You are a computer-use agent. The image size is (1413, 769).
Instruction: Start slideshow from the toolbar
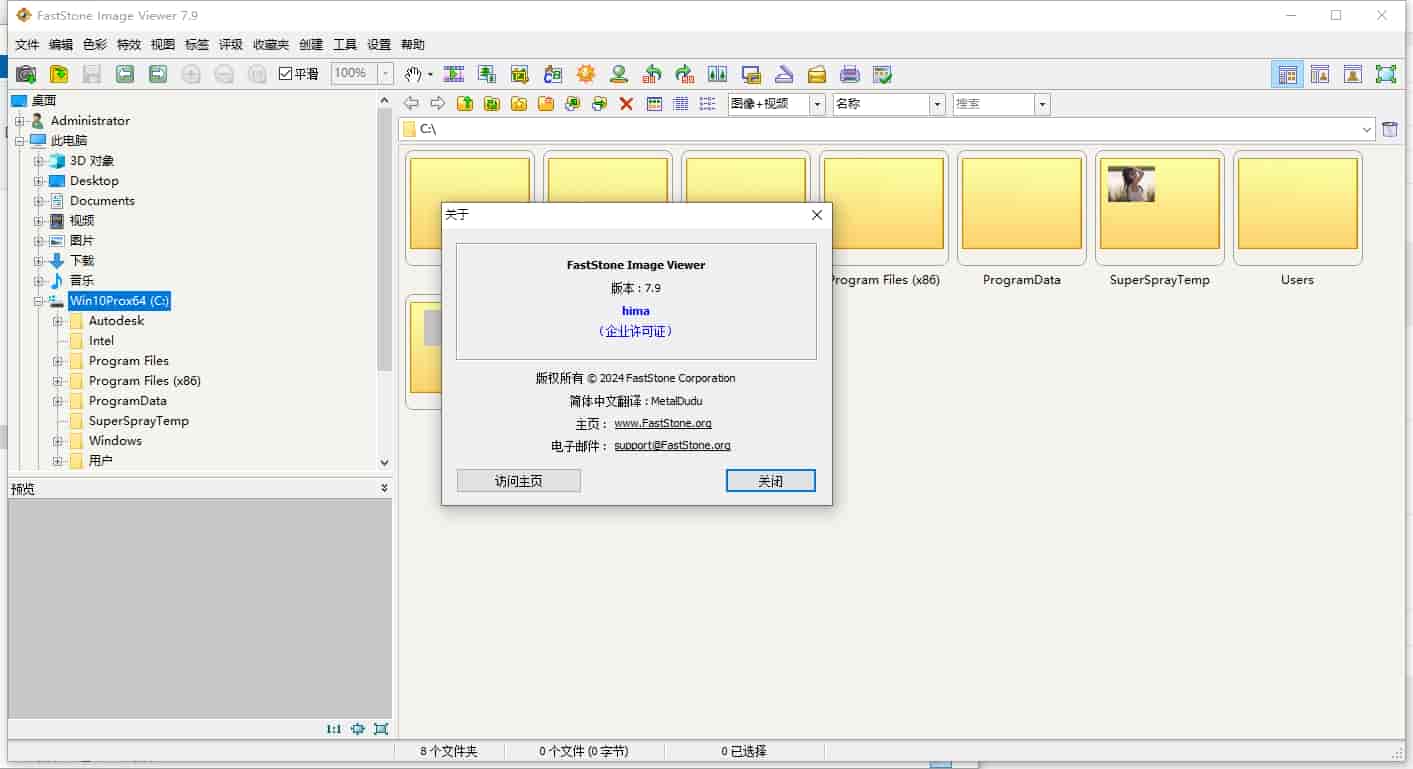click(x=454, y=74)
